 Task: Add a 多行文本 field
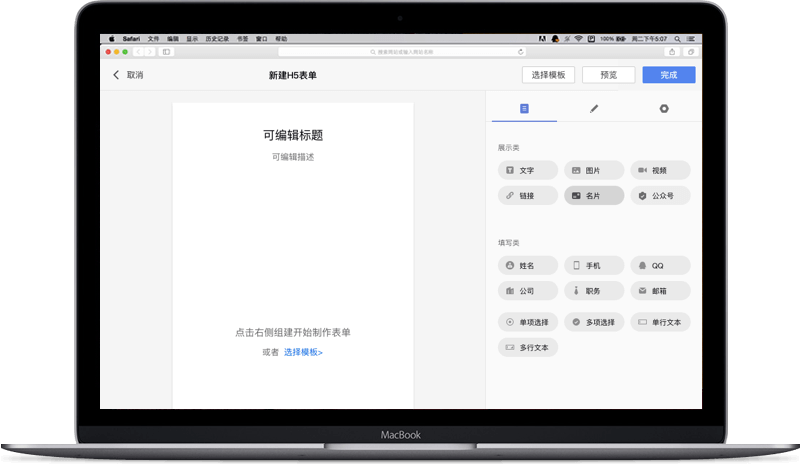click(528, 347)
